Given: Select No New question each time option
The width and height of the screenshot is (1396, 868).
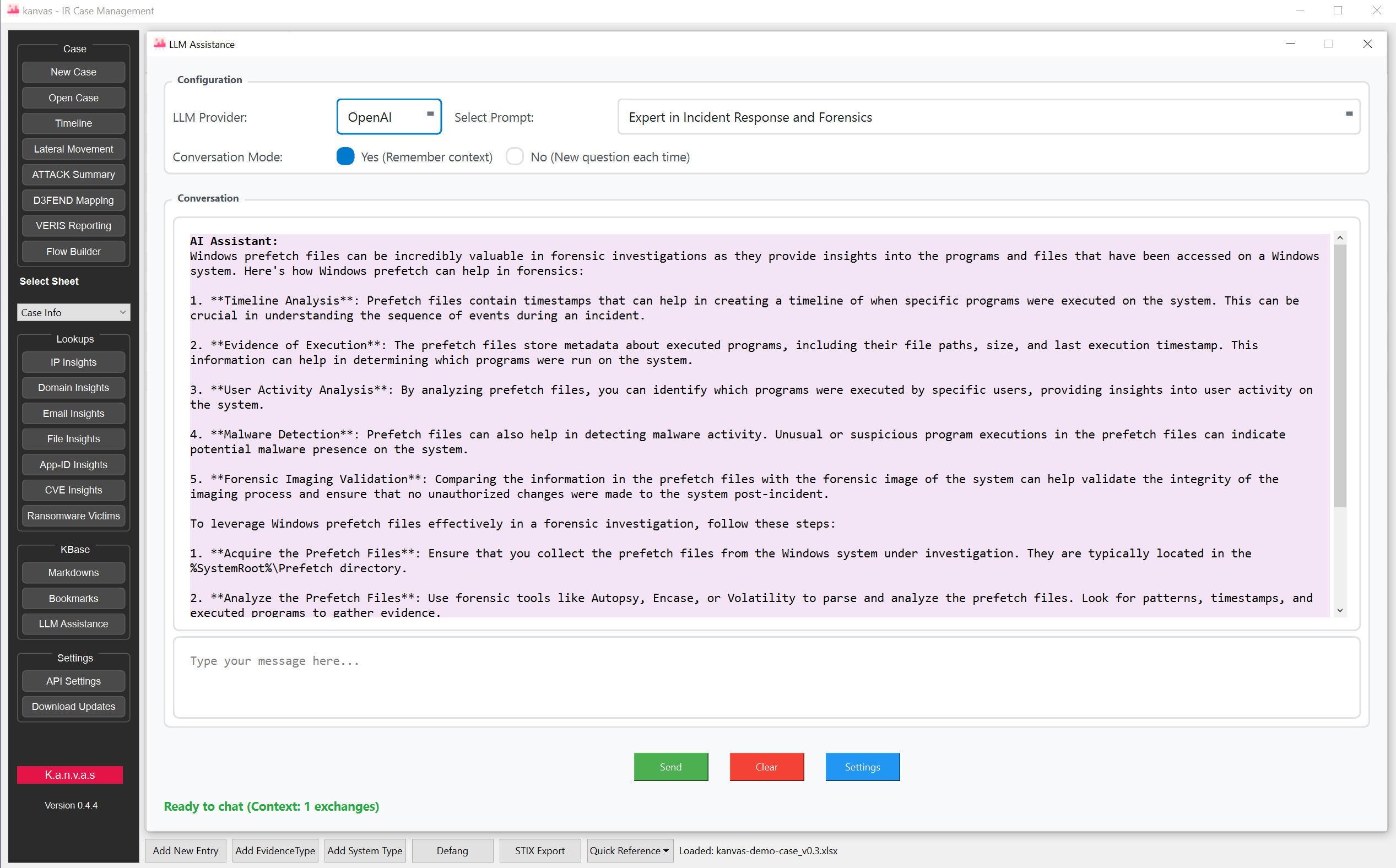Looking at the screenshot, I should pyautogui.click(x=515, y=157).
